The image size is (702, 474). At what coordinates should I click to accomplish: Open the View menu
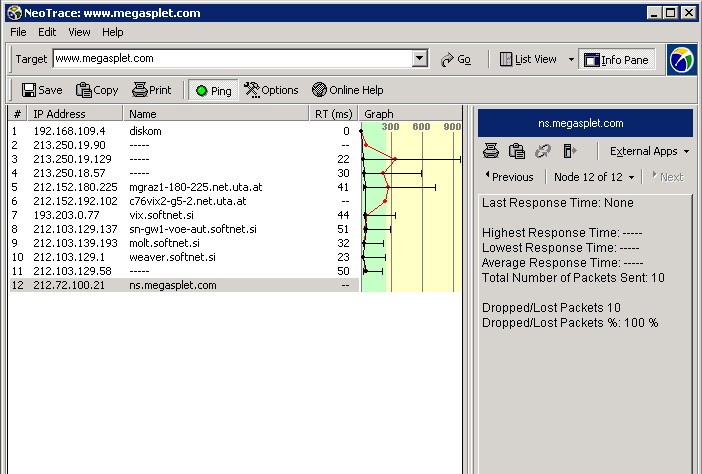pos(79,32)
